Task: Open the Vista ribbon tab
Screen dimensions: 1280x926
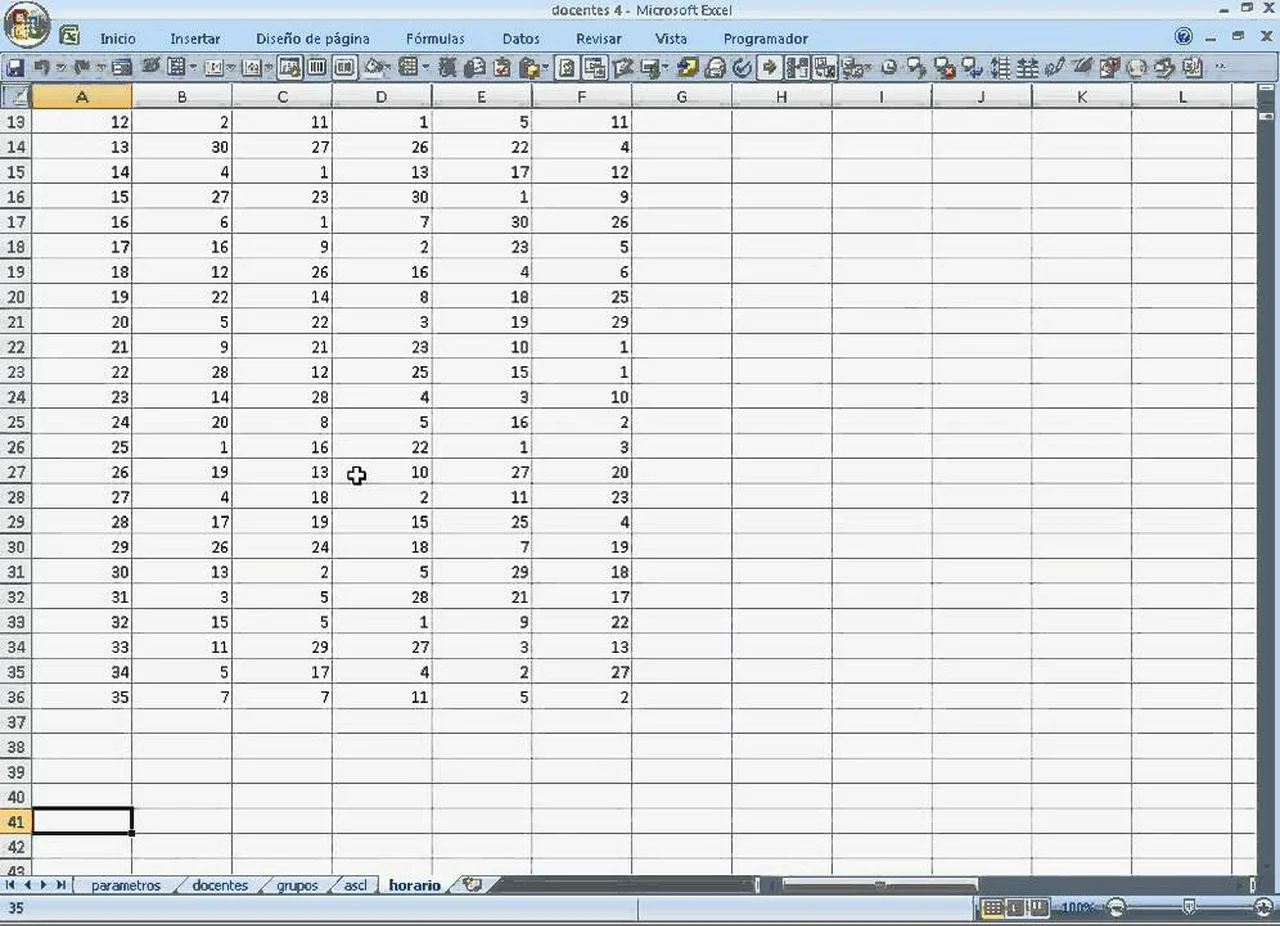Action: point(671,38)
